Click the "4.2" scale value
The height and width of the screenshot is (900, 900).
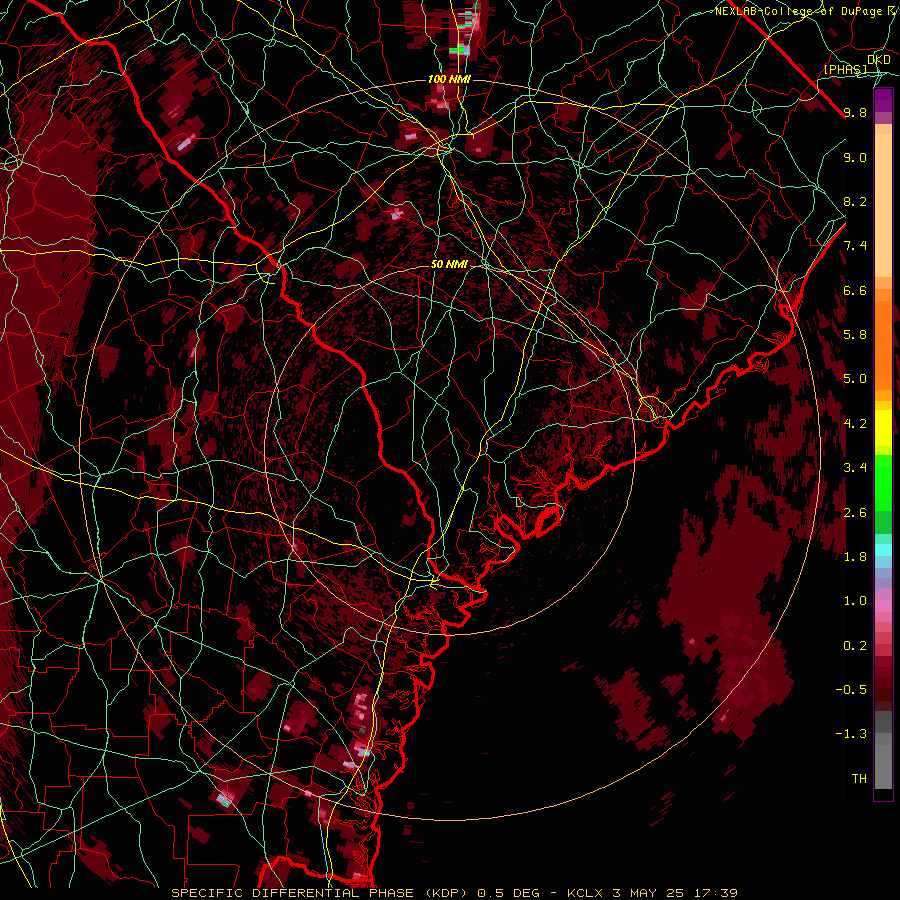click(855, 424)
